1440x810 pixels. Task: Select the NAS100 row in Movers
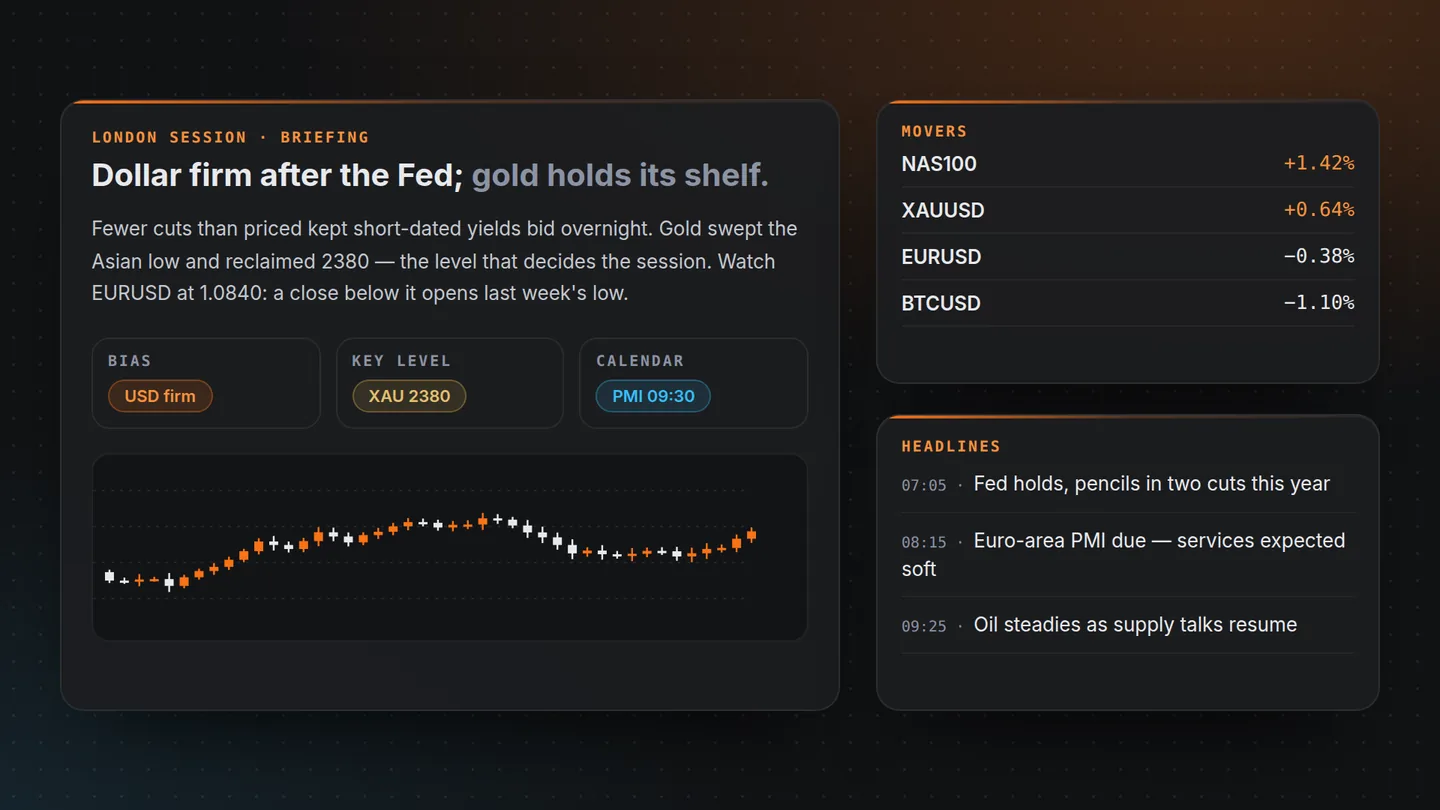(1128, 164)
